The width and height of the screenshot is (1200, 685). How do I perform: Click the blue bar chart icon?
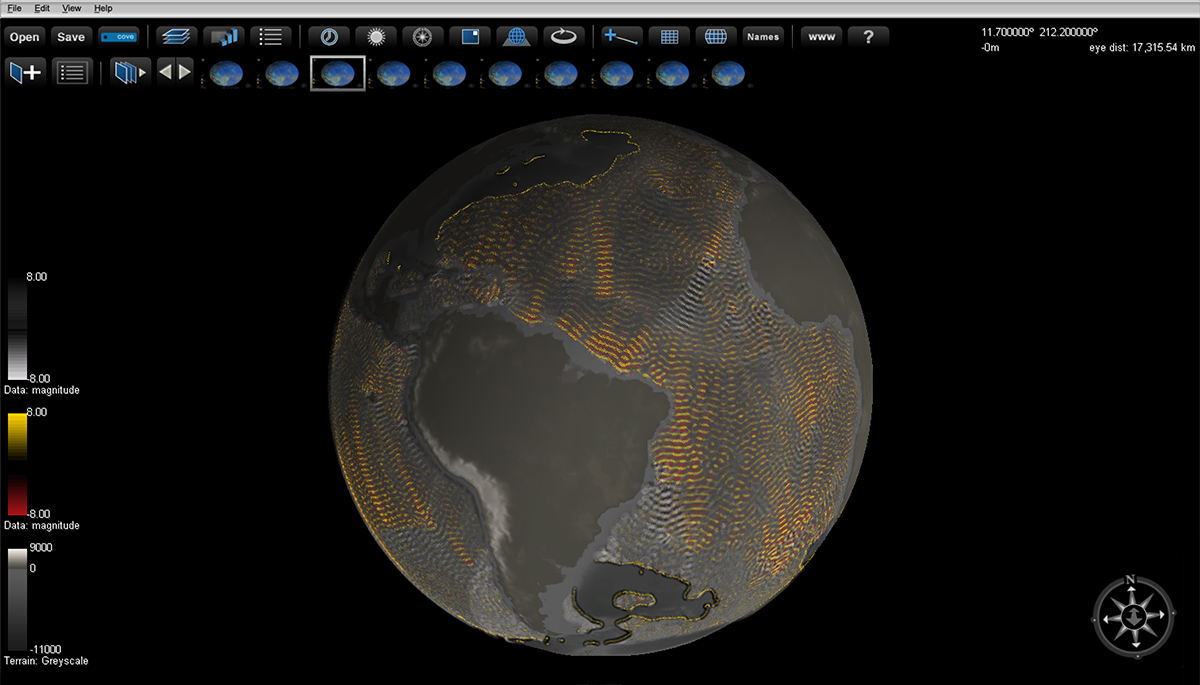(x=223, y=37)
